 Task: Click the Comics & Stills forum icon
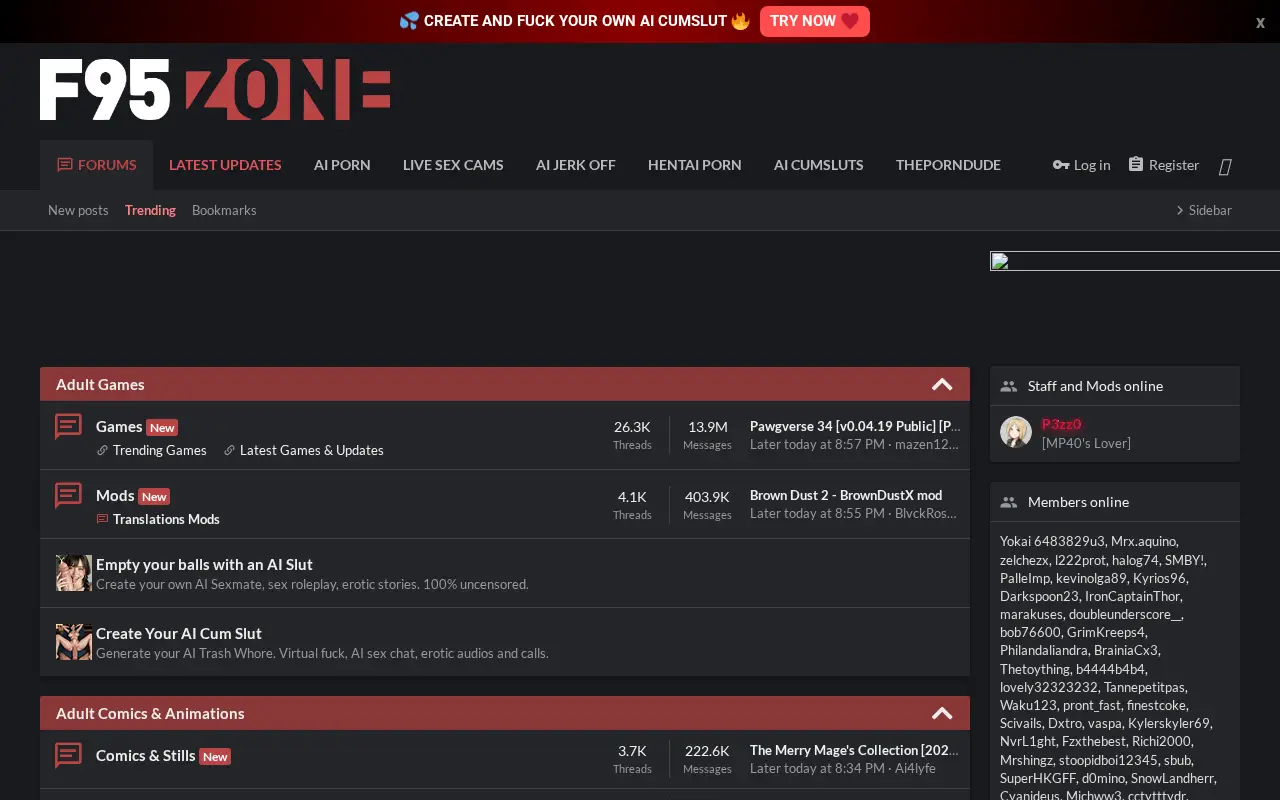tap(68, 756)
